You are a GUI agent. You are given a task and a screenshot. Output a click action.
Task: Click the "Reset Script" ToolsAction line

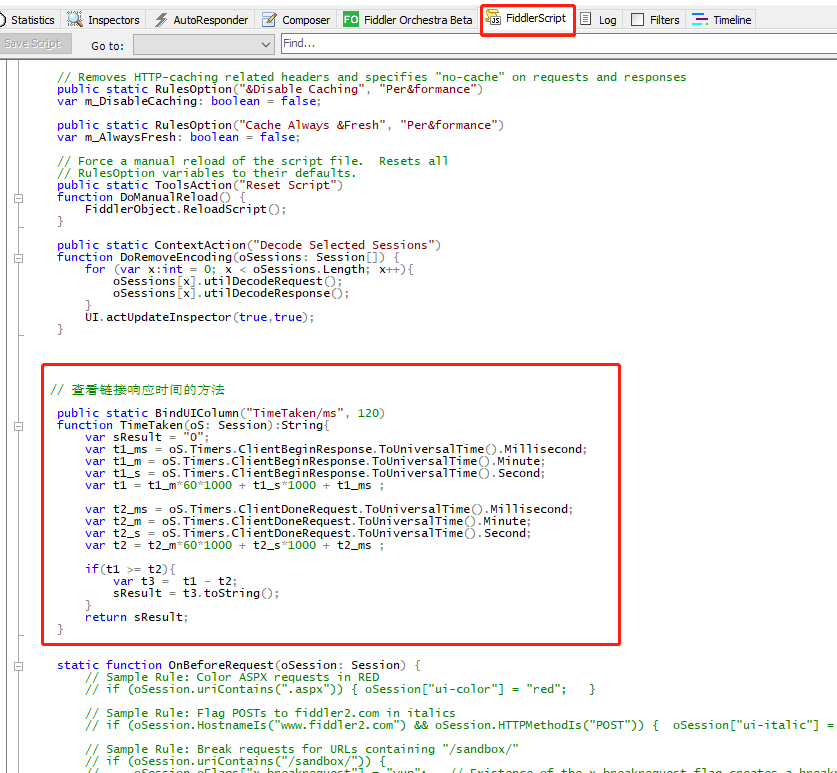(x=200, y=185)
